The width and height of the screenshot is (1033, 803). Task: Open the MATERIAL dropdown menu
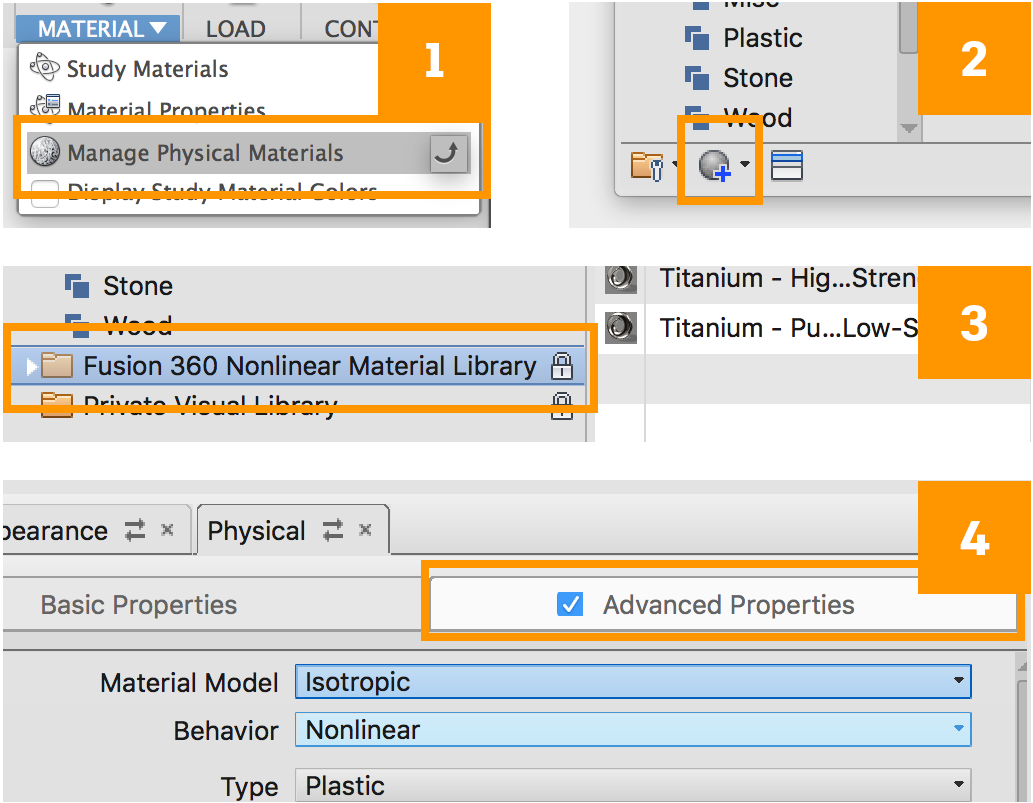pos(97,28)
